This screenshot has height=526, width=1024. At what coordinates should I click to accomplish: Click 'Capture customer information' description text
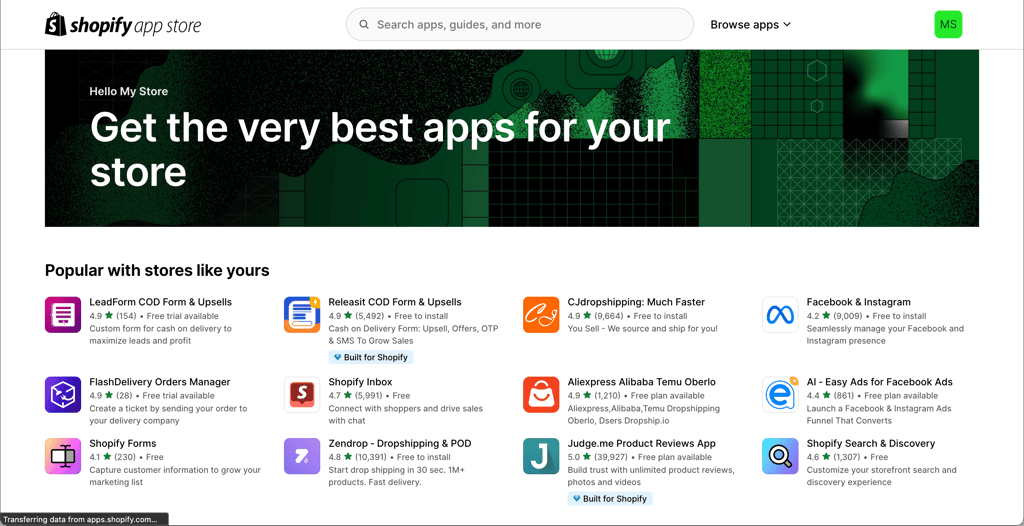click(x=175, y=476)
